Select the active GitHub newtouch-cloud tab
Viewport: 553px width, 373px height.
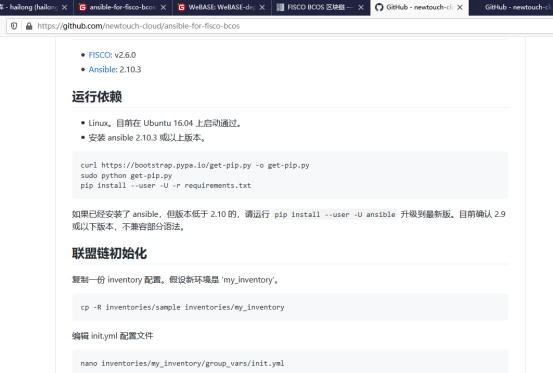click(x=419, y=7)
